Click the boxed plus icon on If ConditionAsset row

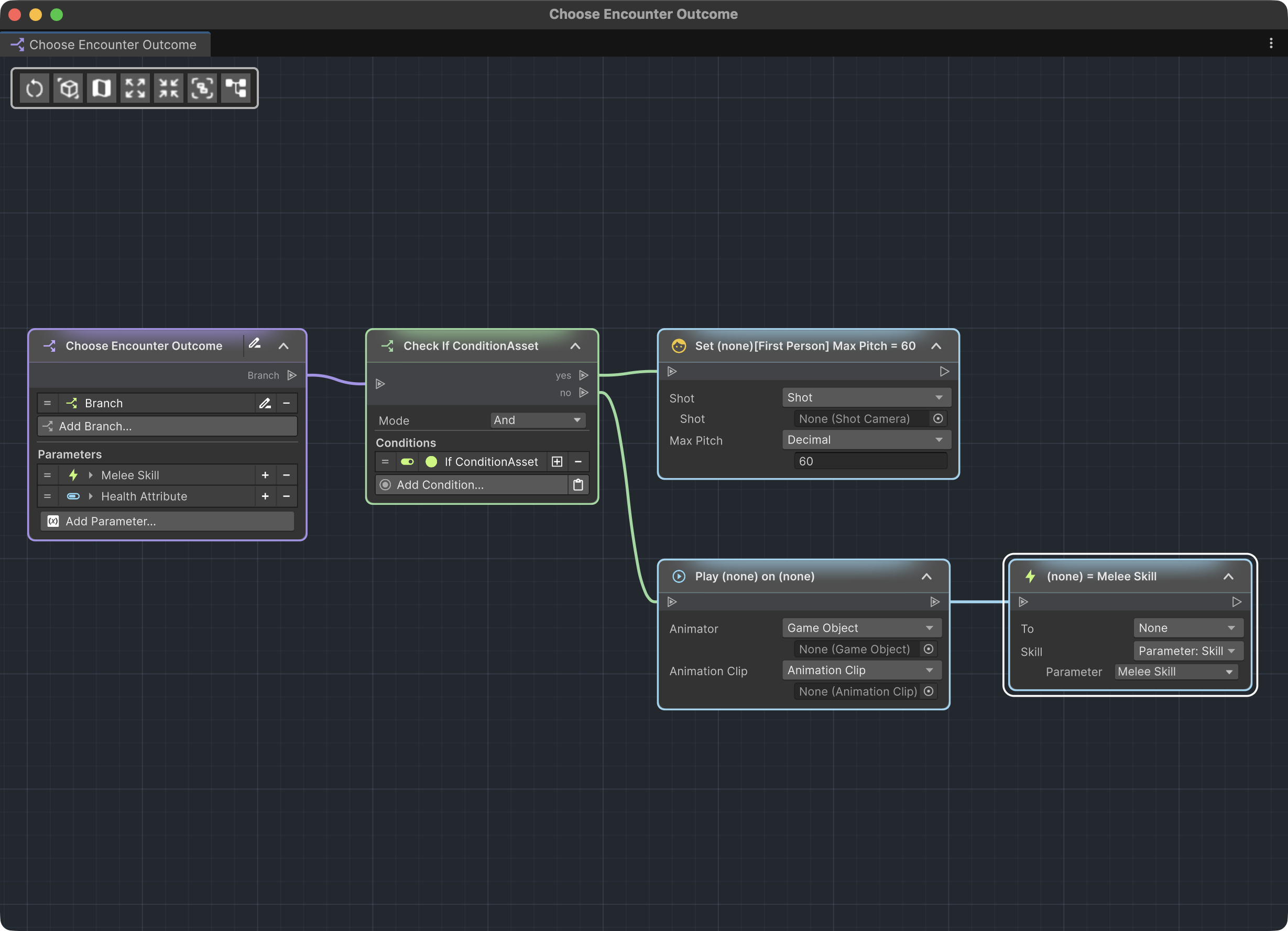point(557,462)
